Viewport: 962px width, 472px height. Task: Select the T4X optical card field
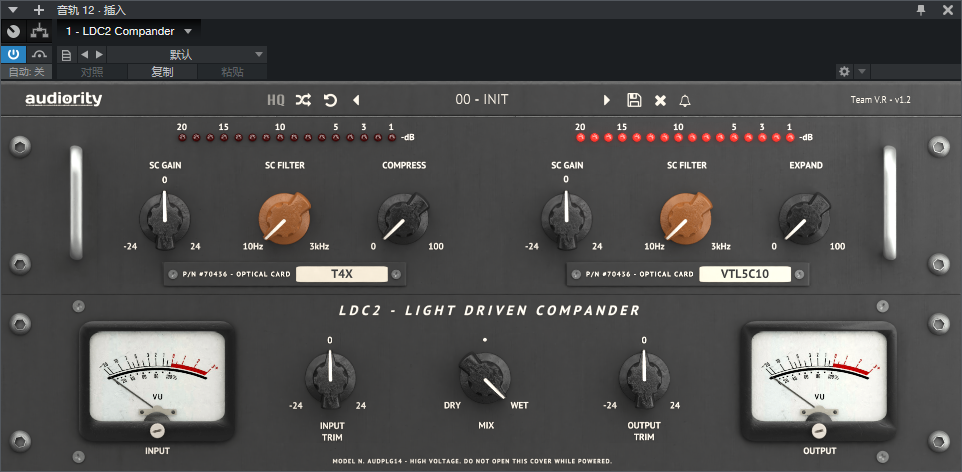click(x=342, y=274)
